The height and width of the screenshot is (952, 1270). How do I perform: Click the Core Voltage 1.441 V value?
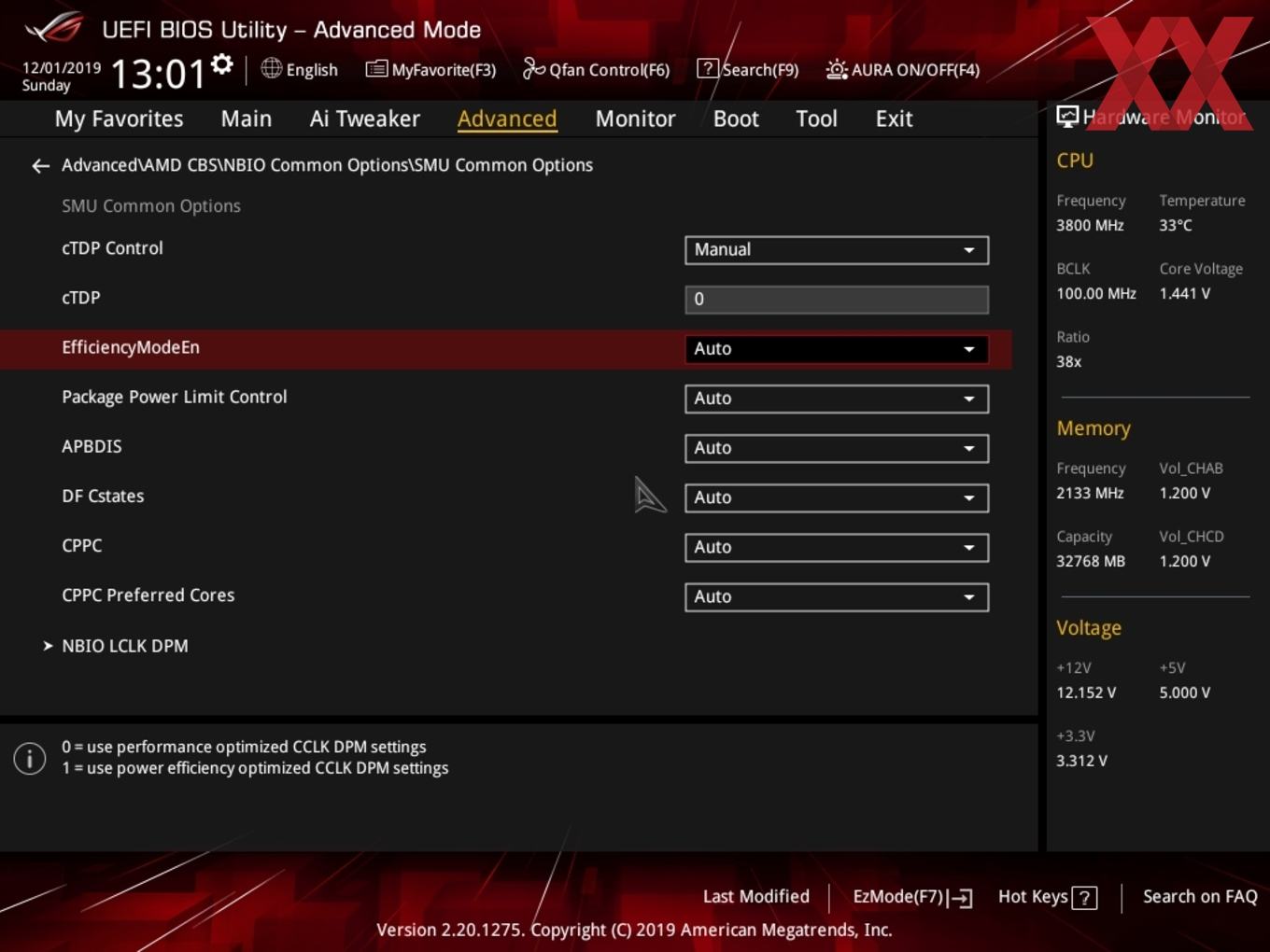1184,293
